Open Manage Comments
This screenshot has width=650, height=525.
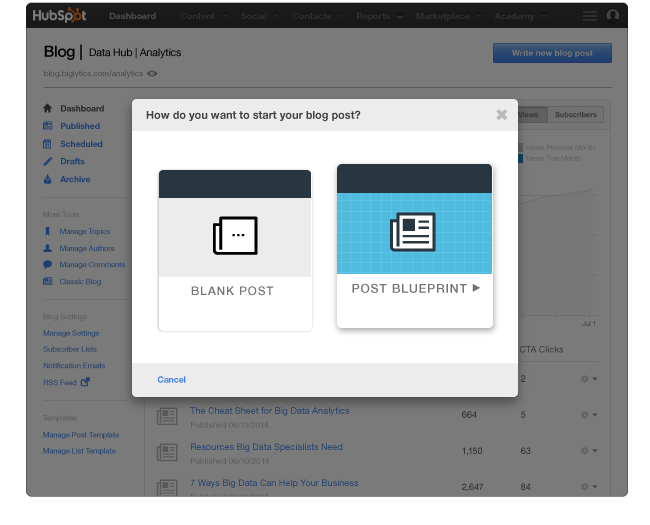coord(92,264)
